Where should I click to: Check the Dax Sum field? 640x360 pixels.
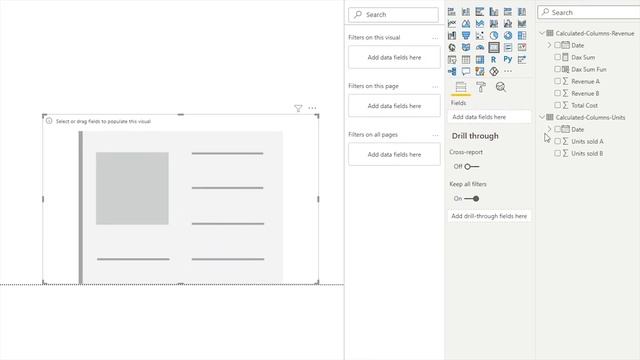tap(557, 57)
